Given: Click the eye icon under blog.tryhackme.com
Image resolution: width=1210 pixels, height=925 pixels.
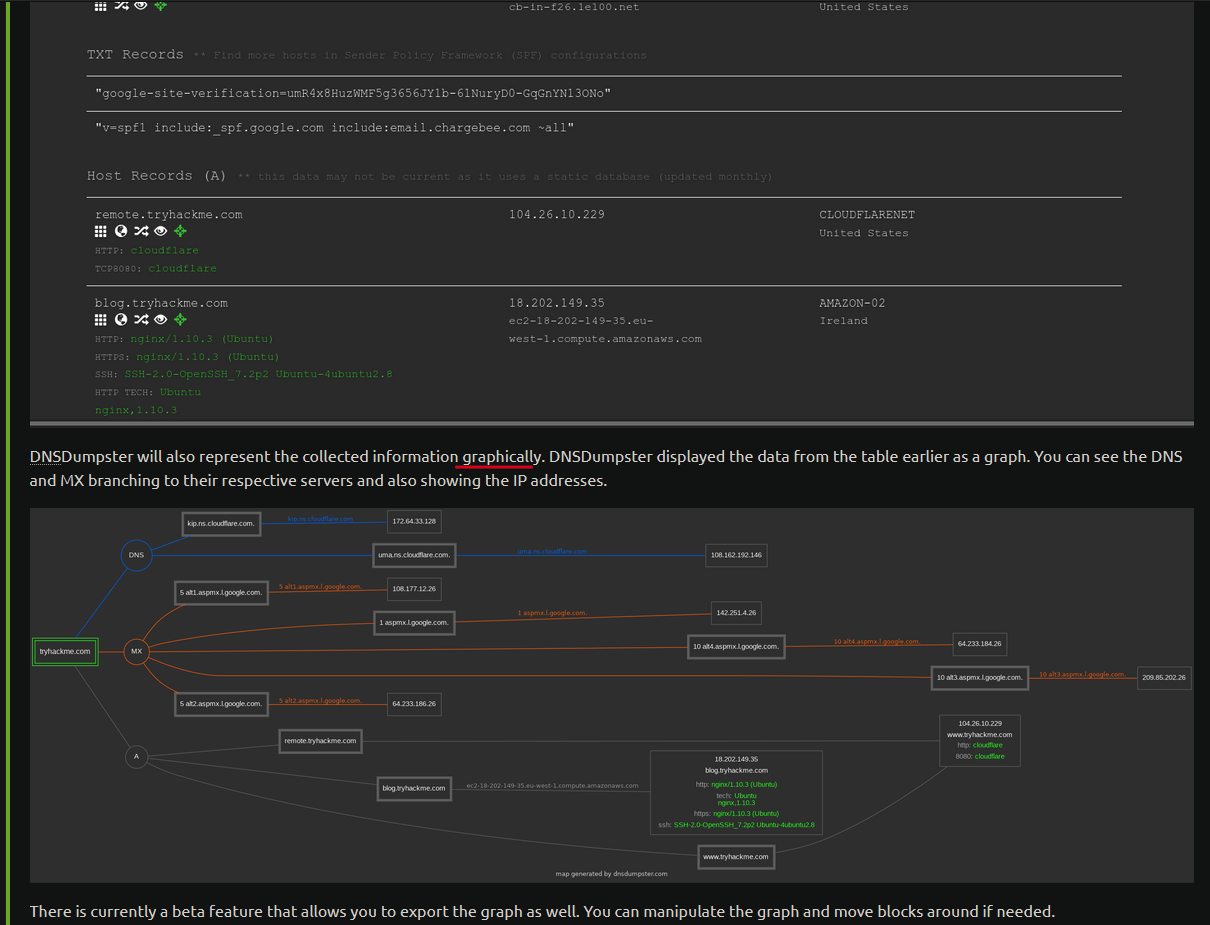Looking at the screenshot, I should 160,319.
